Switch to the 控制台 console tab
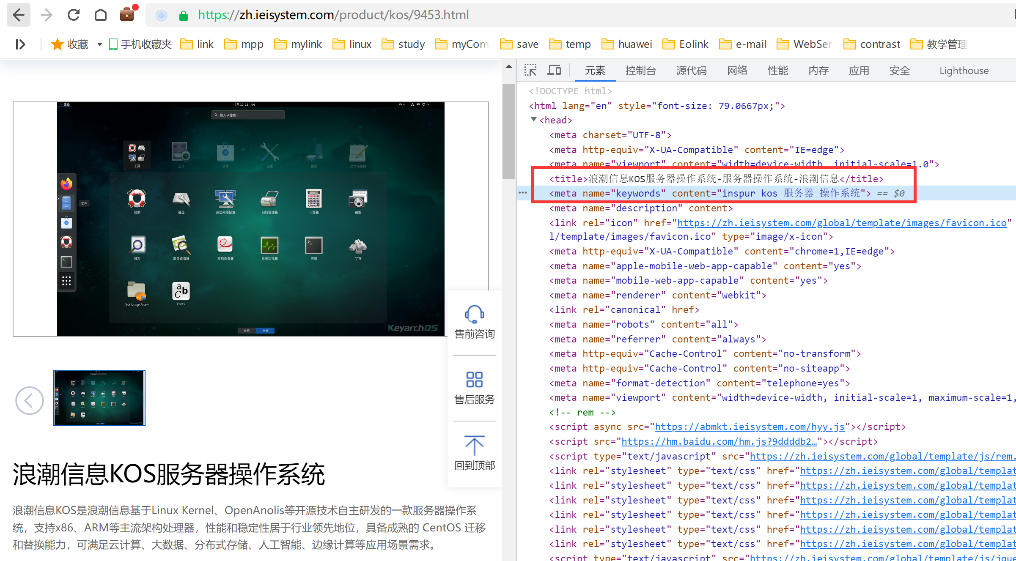 point(640,71)
